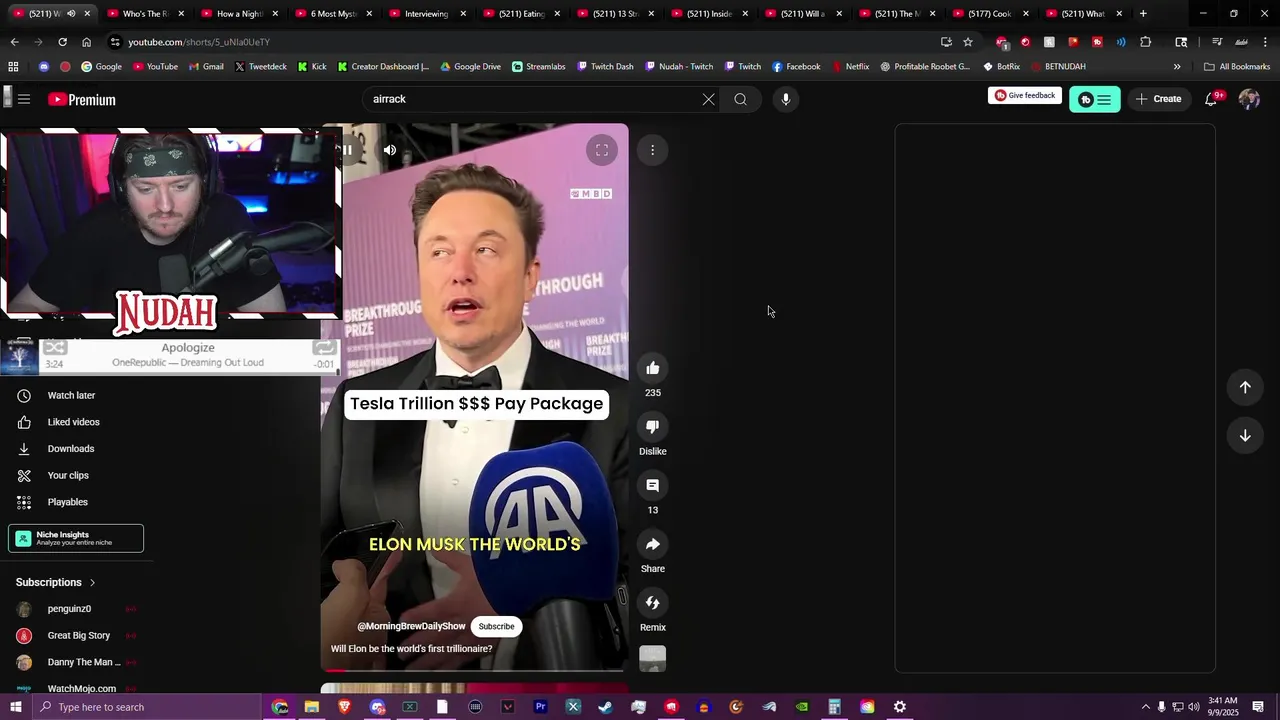Click the search magnifier button
The height and width of the screenshot is (720, 1280).
(x=740, y=99)
